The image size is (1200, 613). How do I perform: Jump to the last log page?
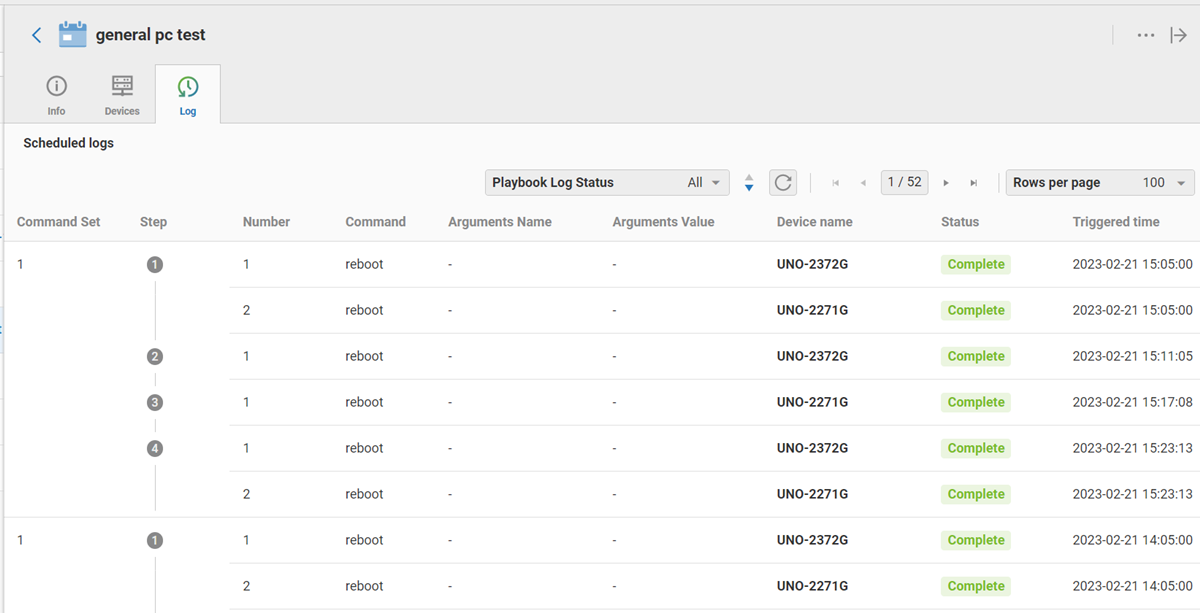click(973, 183)
